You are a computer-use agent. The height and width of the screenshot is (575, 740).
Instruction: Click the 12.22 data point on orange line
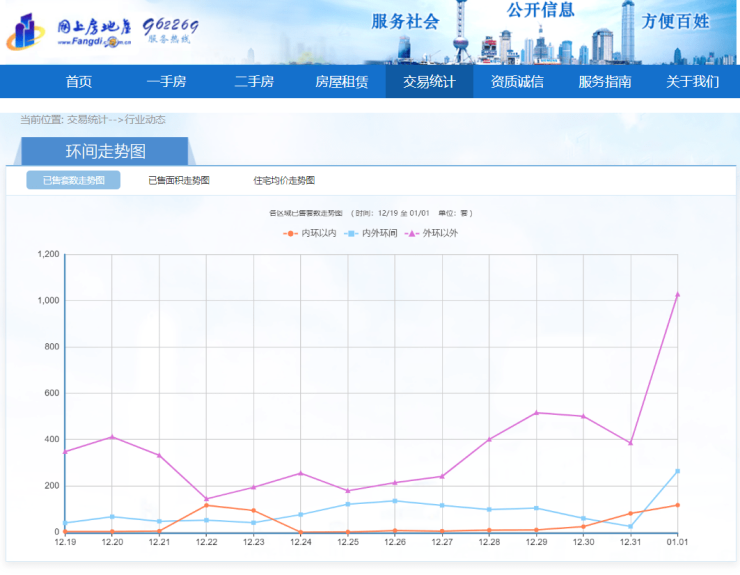tap(206, 505)
